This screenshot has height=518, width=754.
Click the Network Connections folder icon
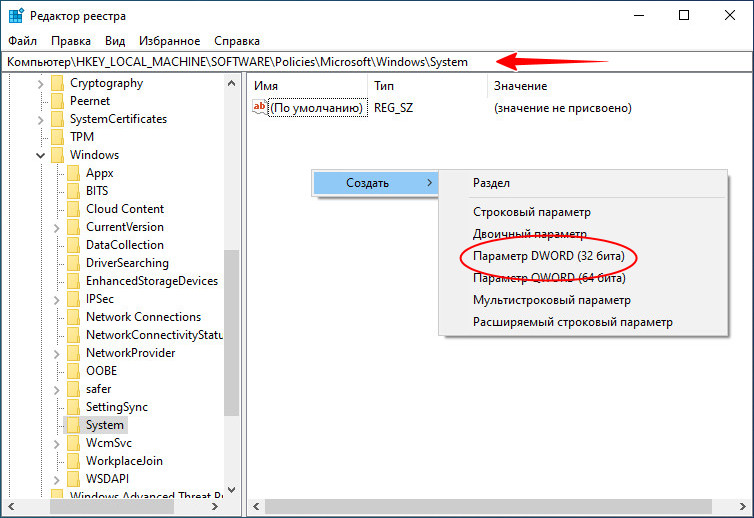point(73,317)
